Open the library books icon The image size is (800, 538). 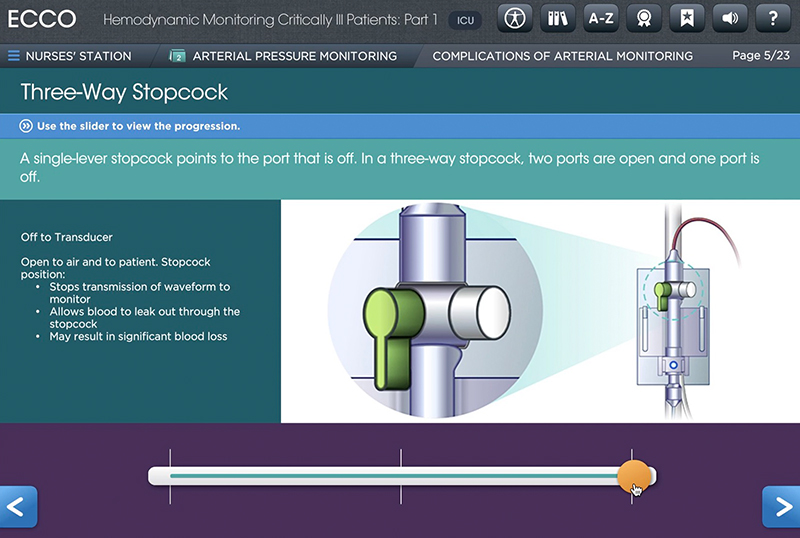click(x=558, y=18)
